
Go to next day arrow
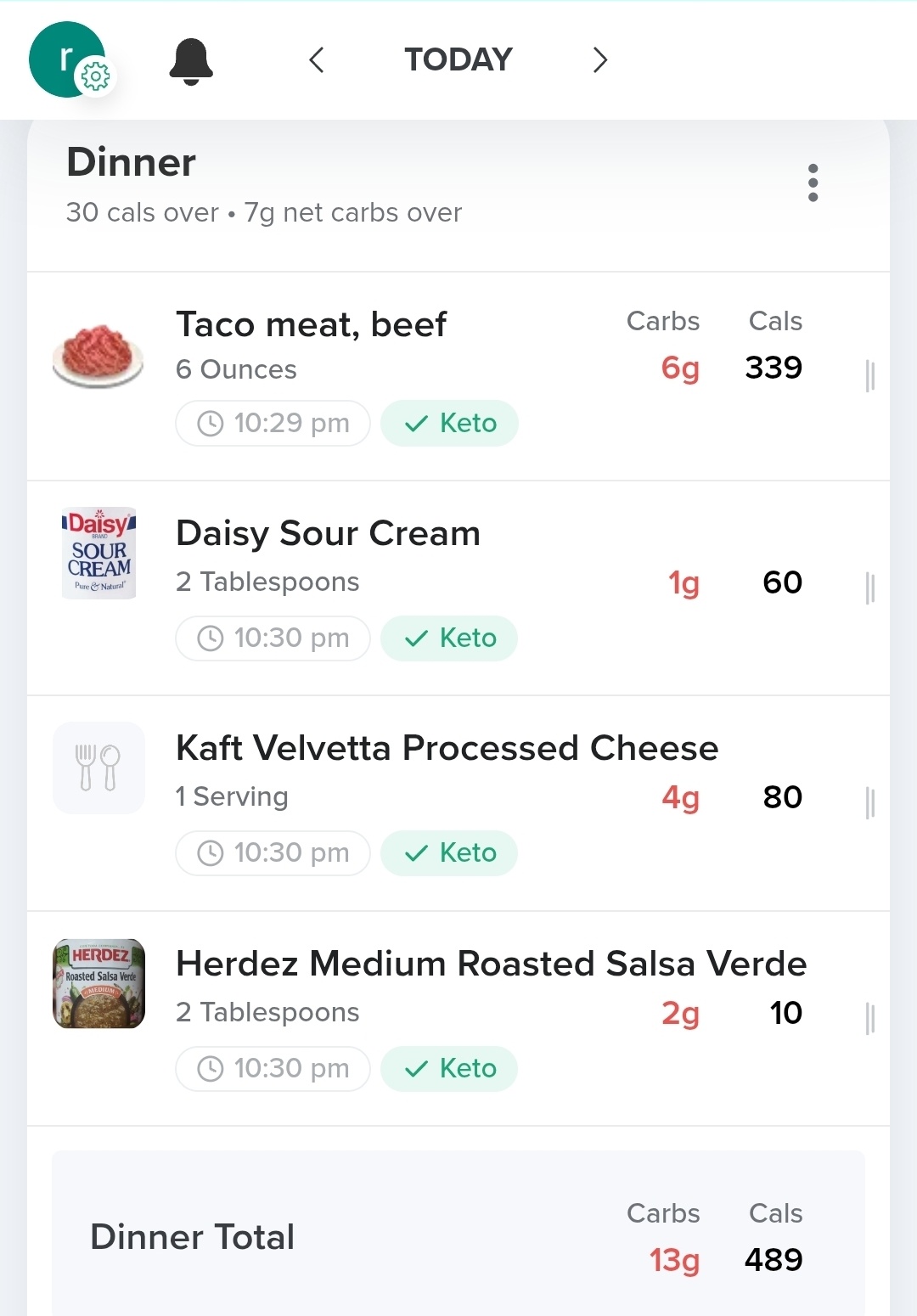[599, 60]
